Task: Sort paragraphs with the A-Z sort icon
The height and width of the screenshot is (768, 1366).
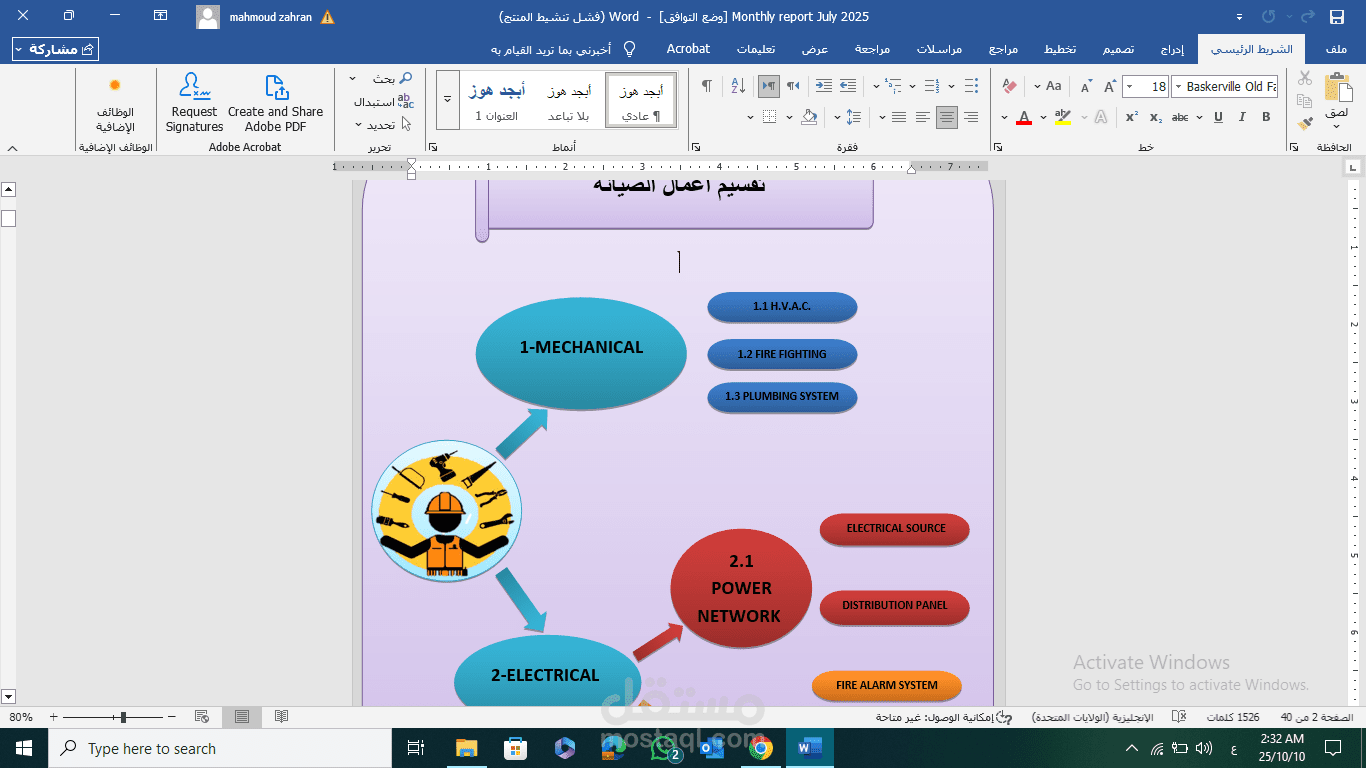Action: 738,86
